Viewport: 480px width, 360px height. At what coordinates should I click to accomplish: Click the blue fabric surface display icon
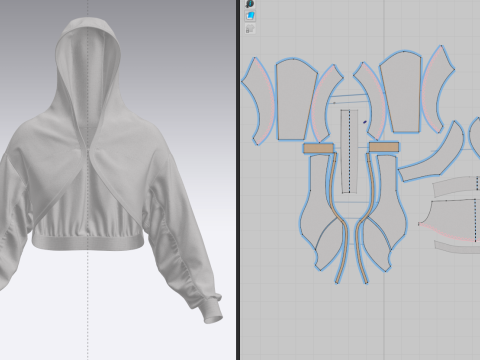(x=250, y=16)
